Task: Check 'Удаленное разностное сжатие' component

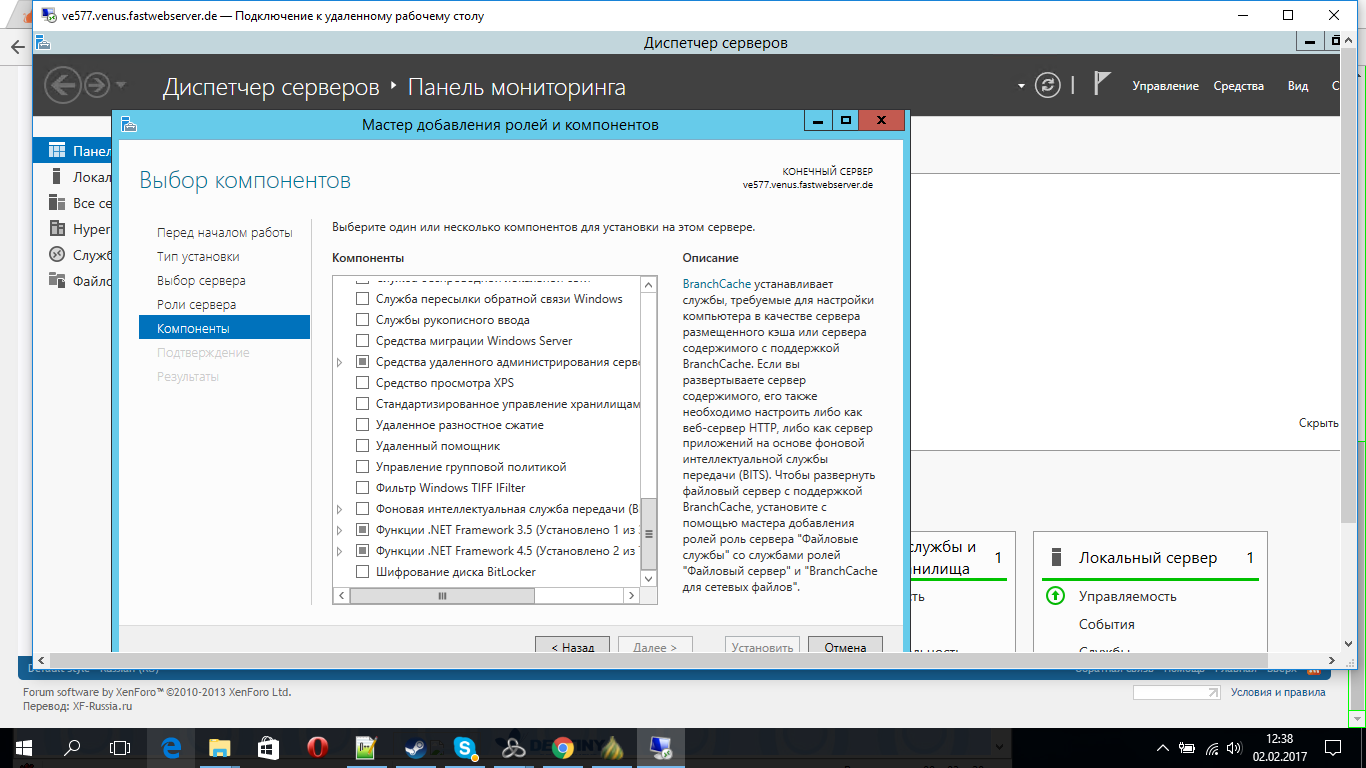Action: [363, 425]
